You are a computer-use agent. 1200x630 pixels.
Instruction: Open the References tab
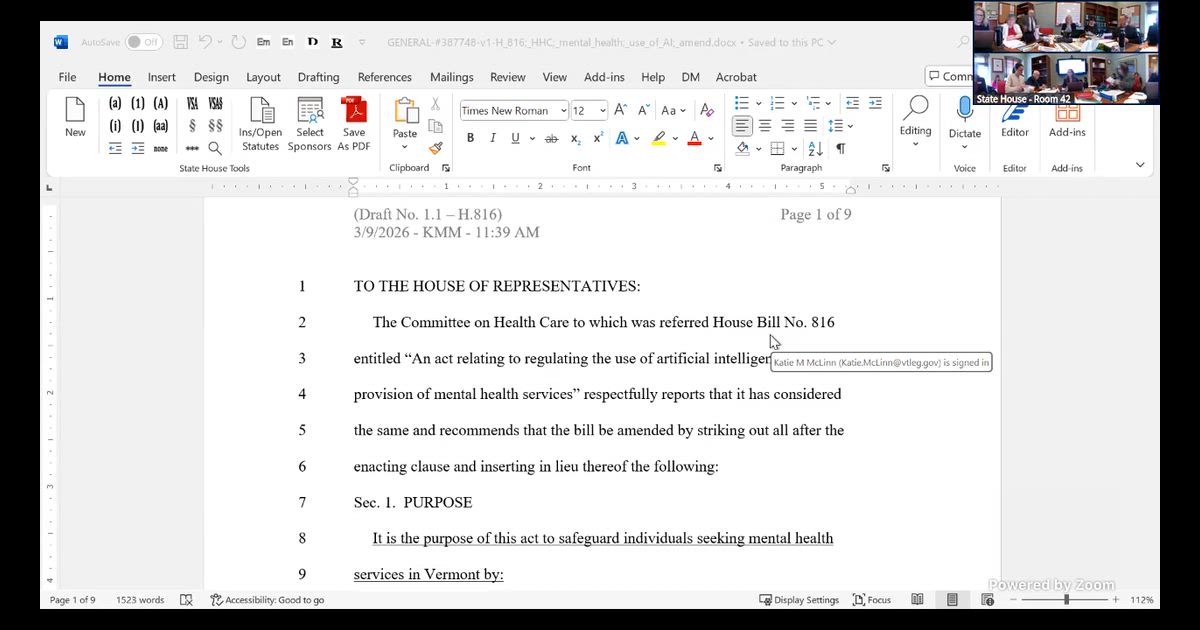click(x=385, y=77)
